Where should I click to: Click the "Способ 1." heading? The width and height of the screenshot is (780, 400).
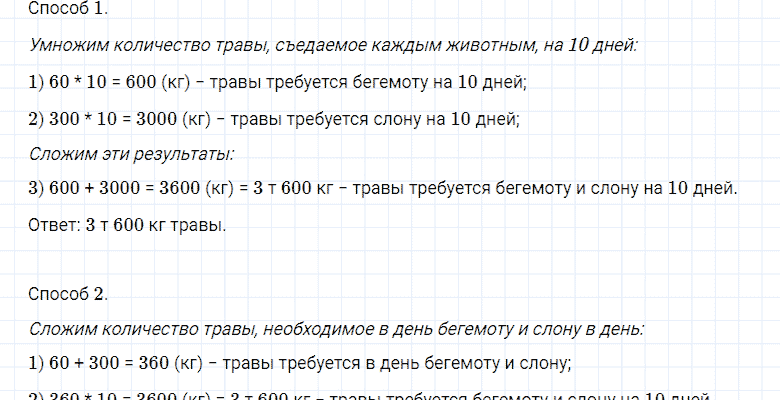[68, 9]
